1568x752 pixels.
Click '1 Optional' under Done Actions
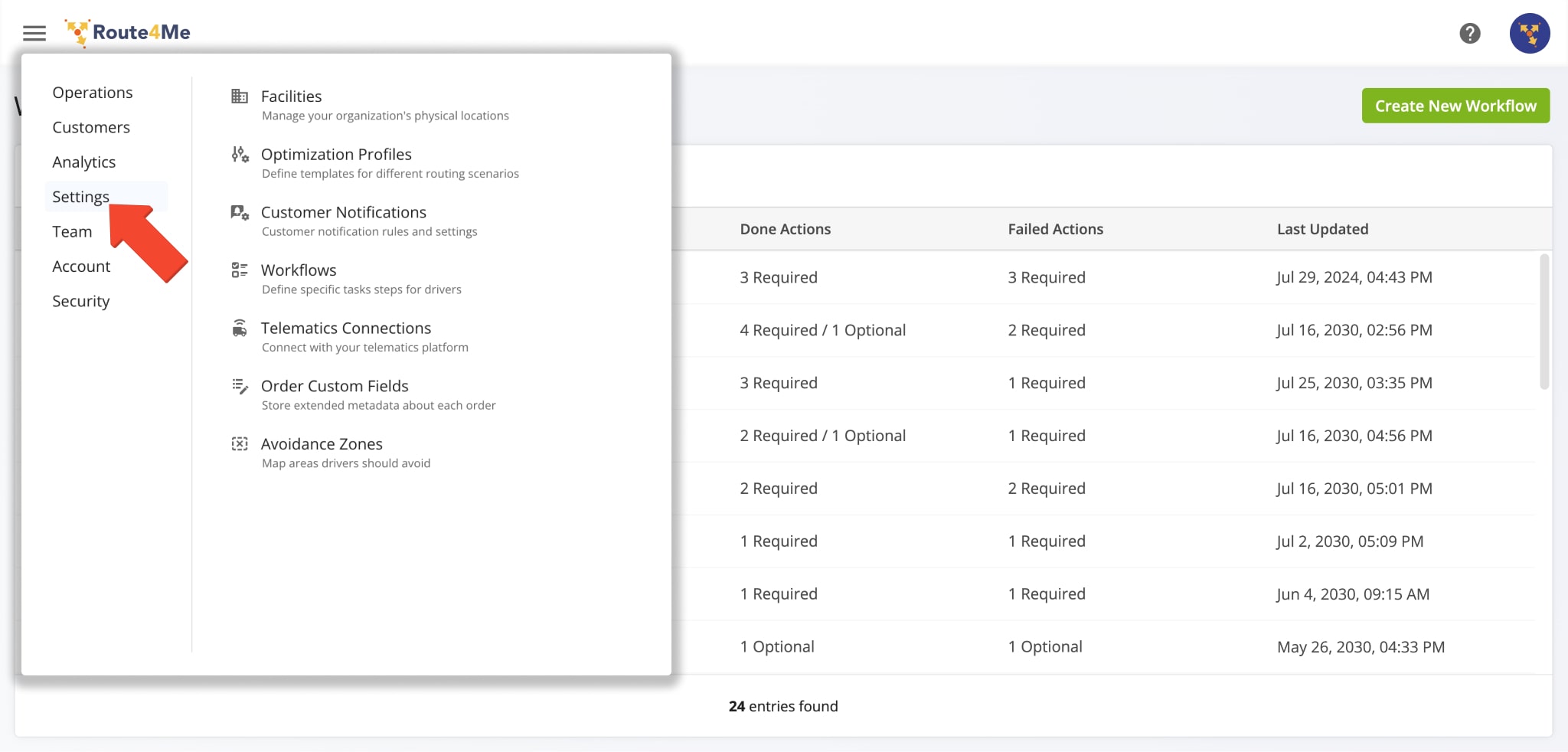click(777, 647)
